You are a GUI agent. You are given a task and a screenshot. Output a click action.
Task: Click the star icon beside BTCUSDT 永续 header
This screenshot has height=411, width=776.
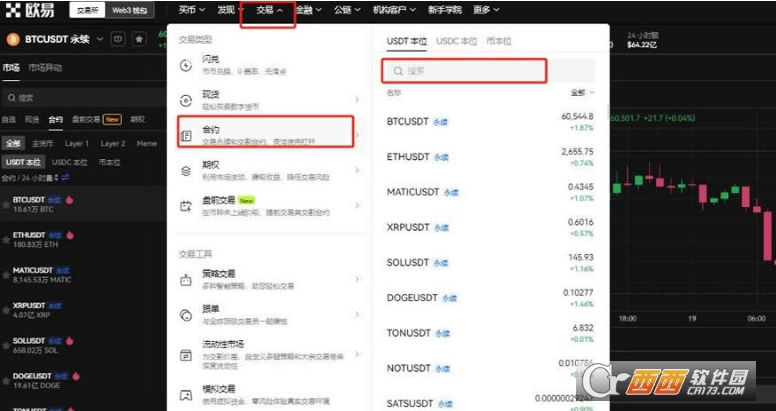click(136, 39)
